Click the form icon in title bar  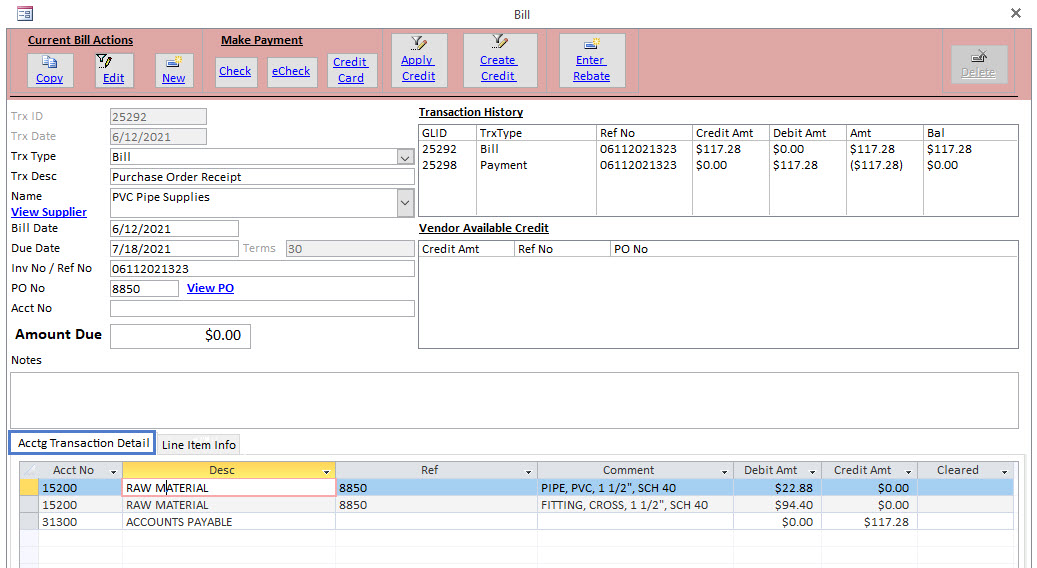tap(24, 13)
